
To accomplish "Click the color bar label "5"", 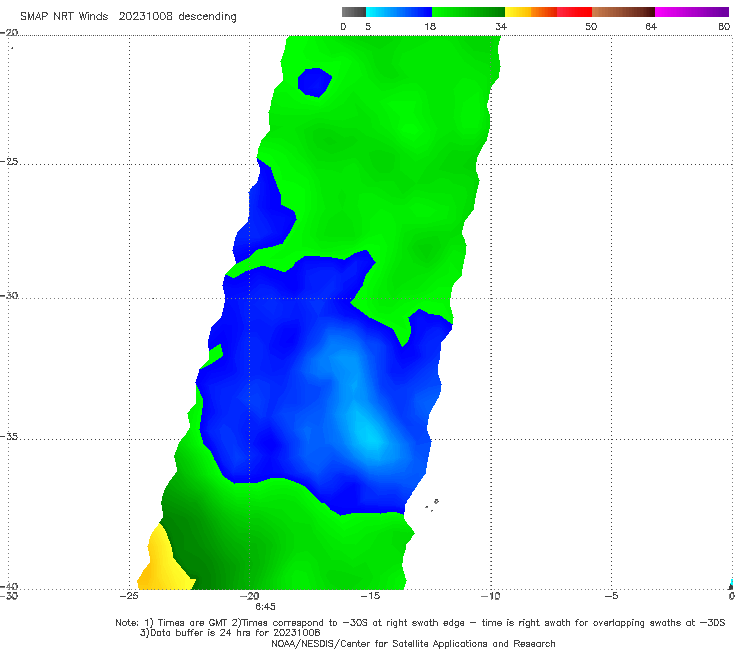I will 368,27.
